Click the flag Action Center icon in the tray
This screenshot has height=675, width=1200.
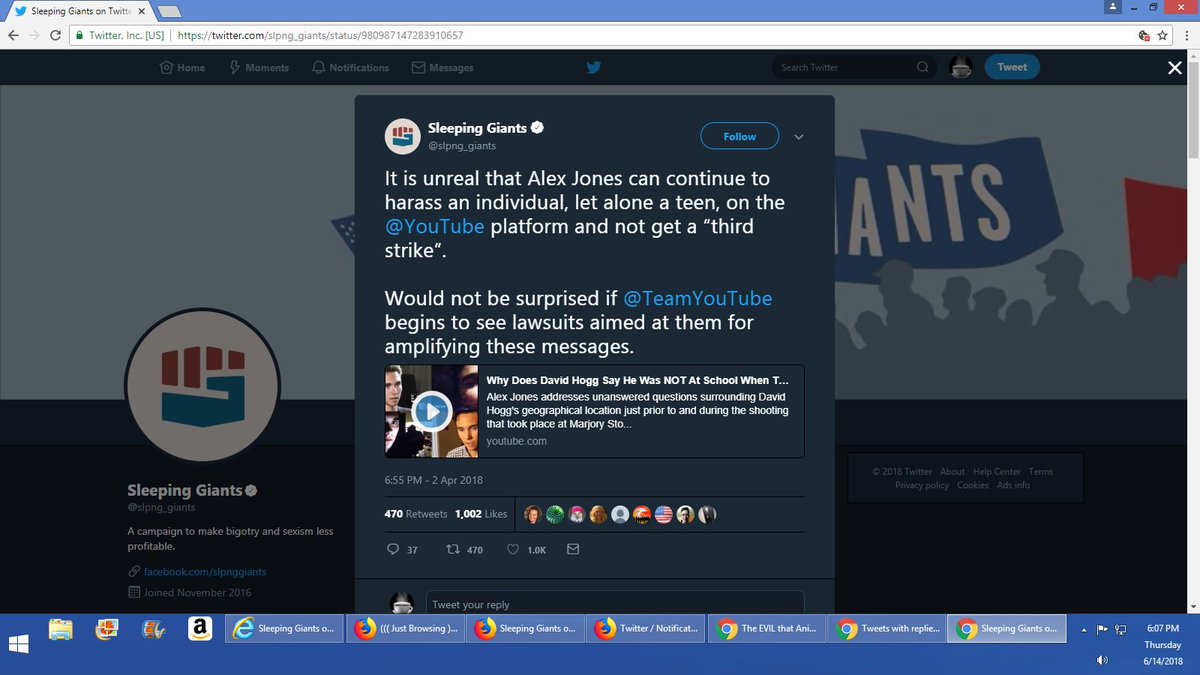point(1101,629)
